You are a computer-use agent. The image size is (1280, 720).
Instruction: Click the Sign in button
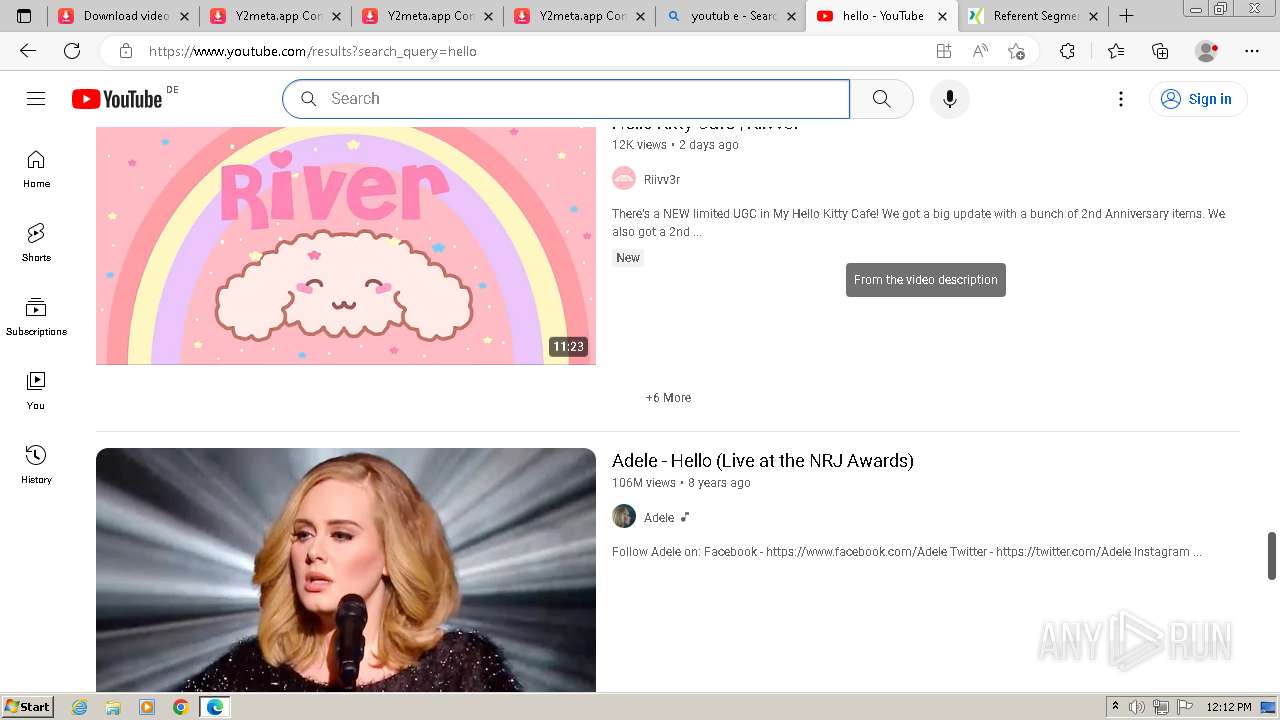click(1197, 98)
